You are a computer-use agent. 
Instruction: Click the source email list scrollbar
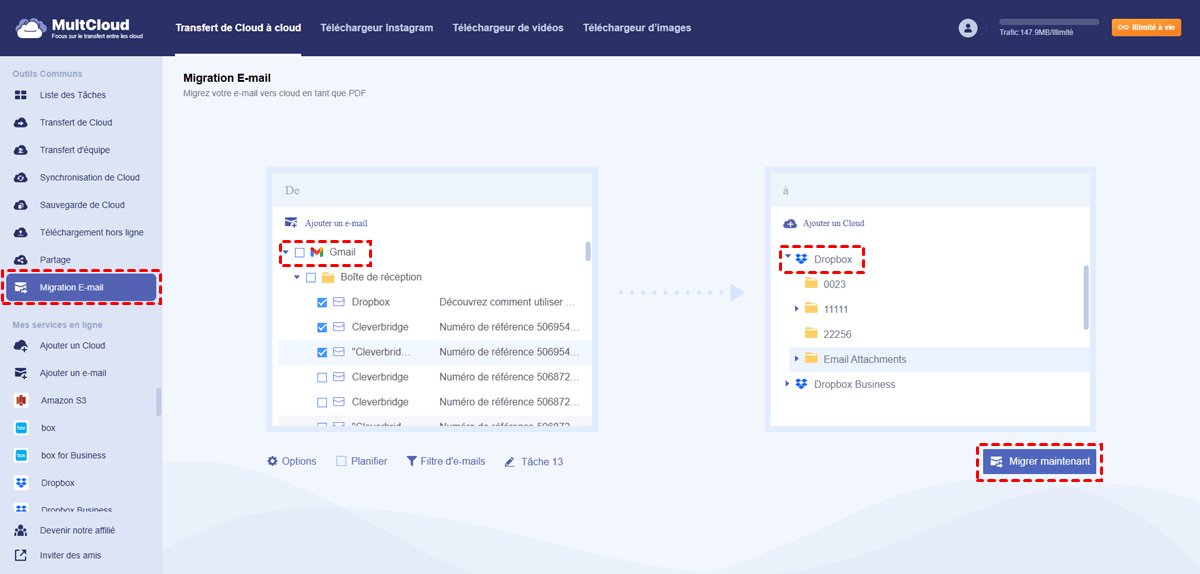point(588,251)
